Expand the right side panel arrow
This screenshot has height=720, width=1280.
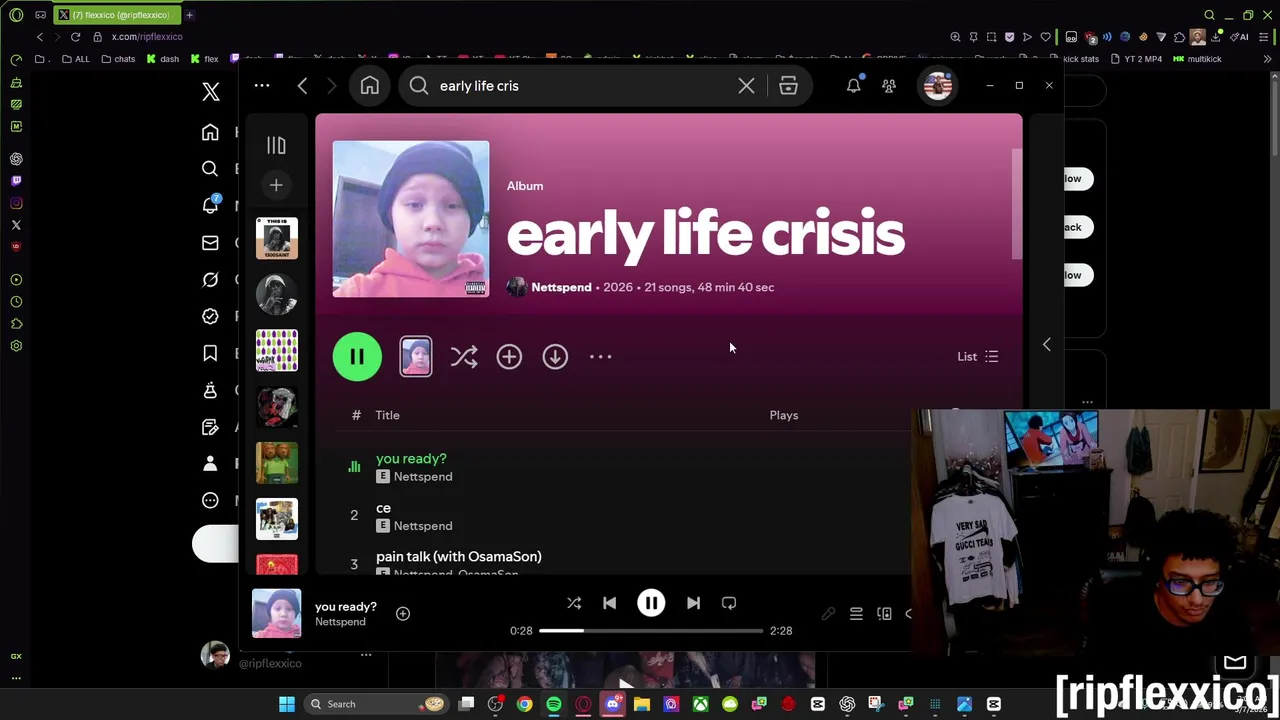coord(1046,344)
